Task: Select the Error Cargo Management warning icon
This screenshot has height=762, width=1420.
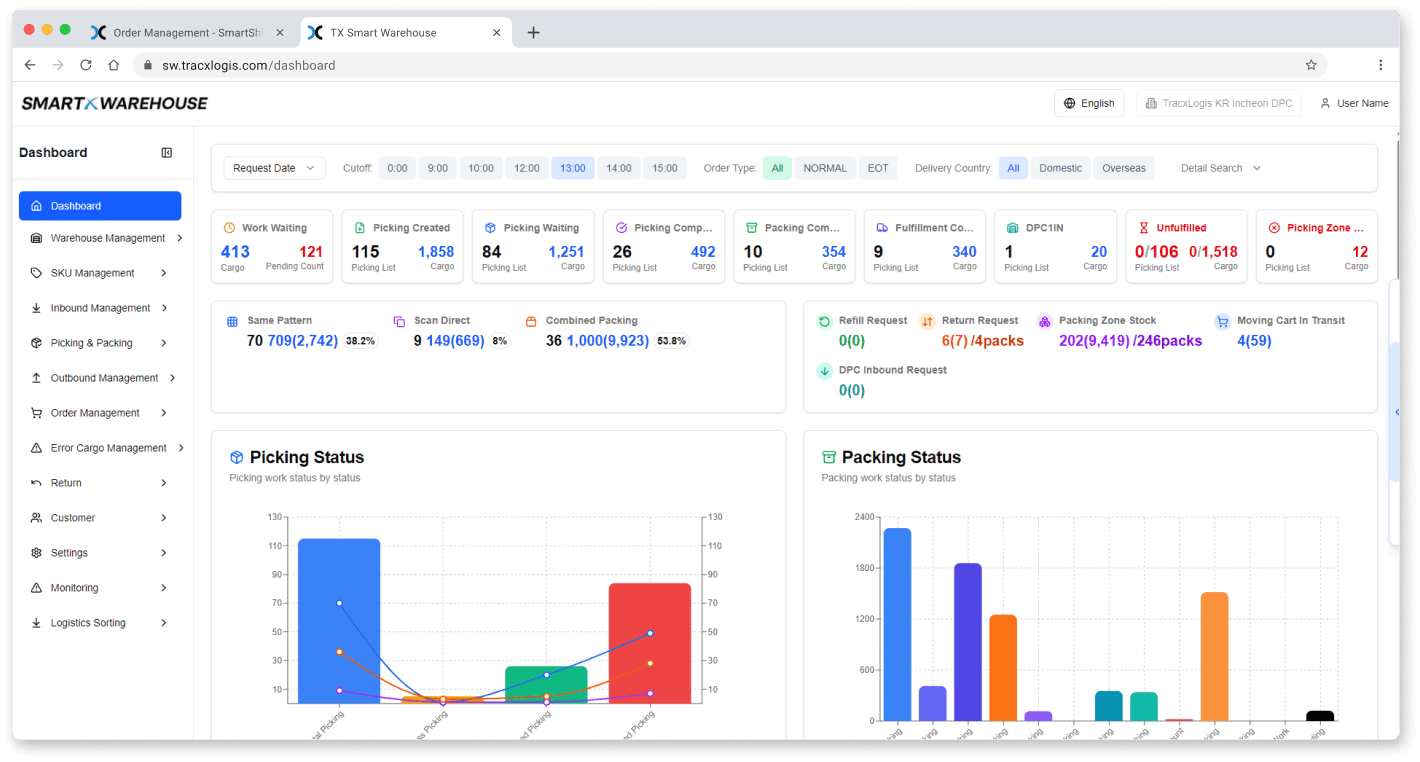Action: [34, 447]
